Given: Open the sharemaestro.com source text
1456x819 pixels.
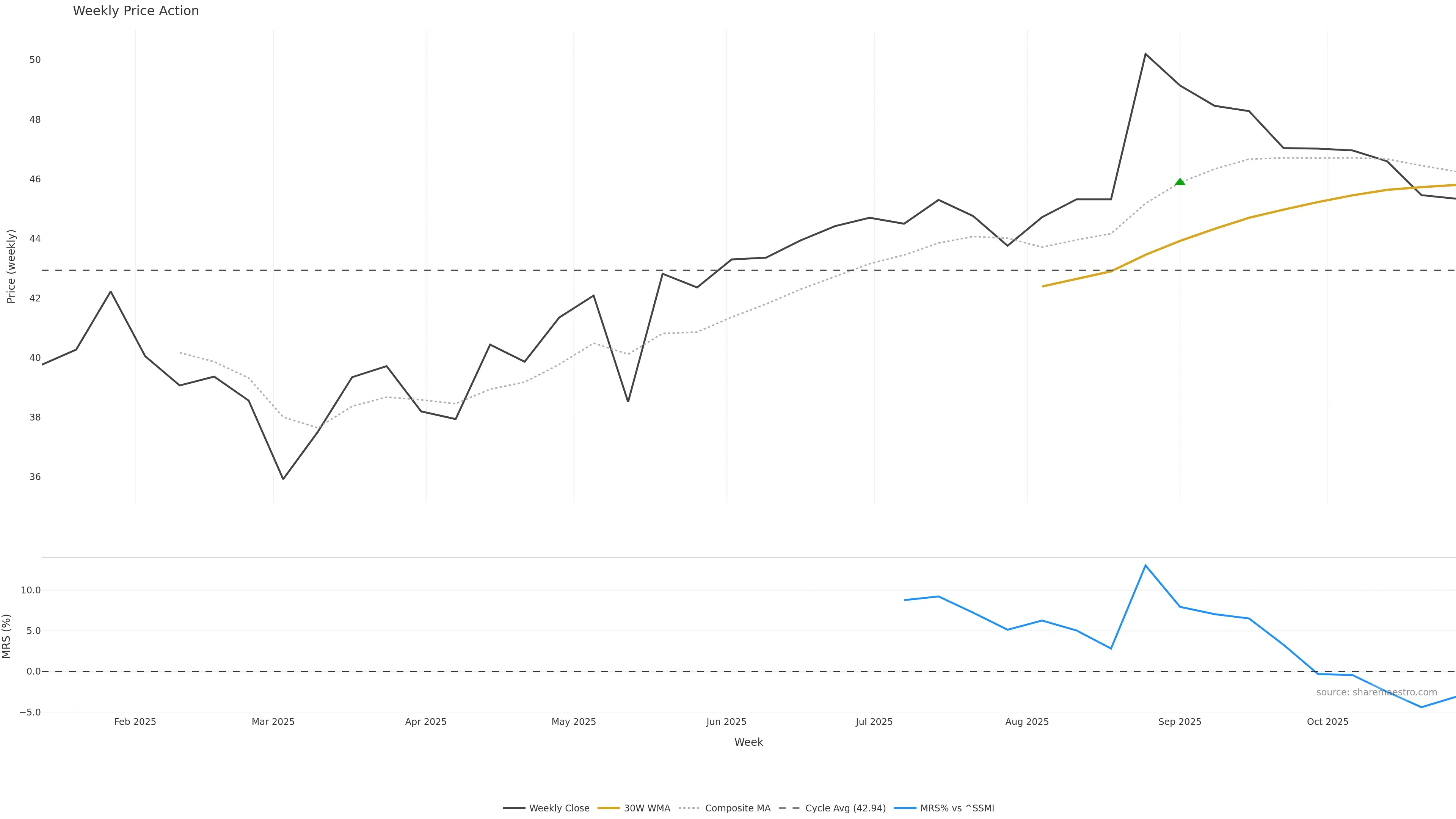Looking at the screenshot, I should (x=1376, y=692).
